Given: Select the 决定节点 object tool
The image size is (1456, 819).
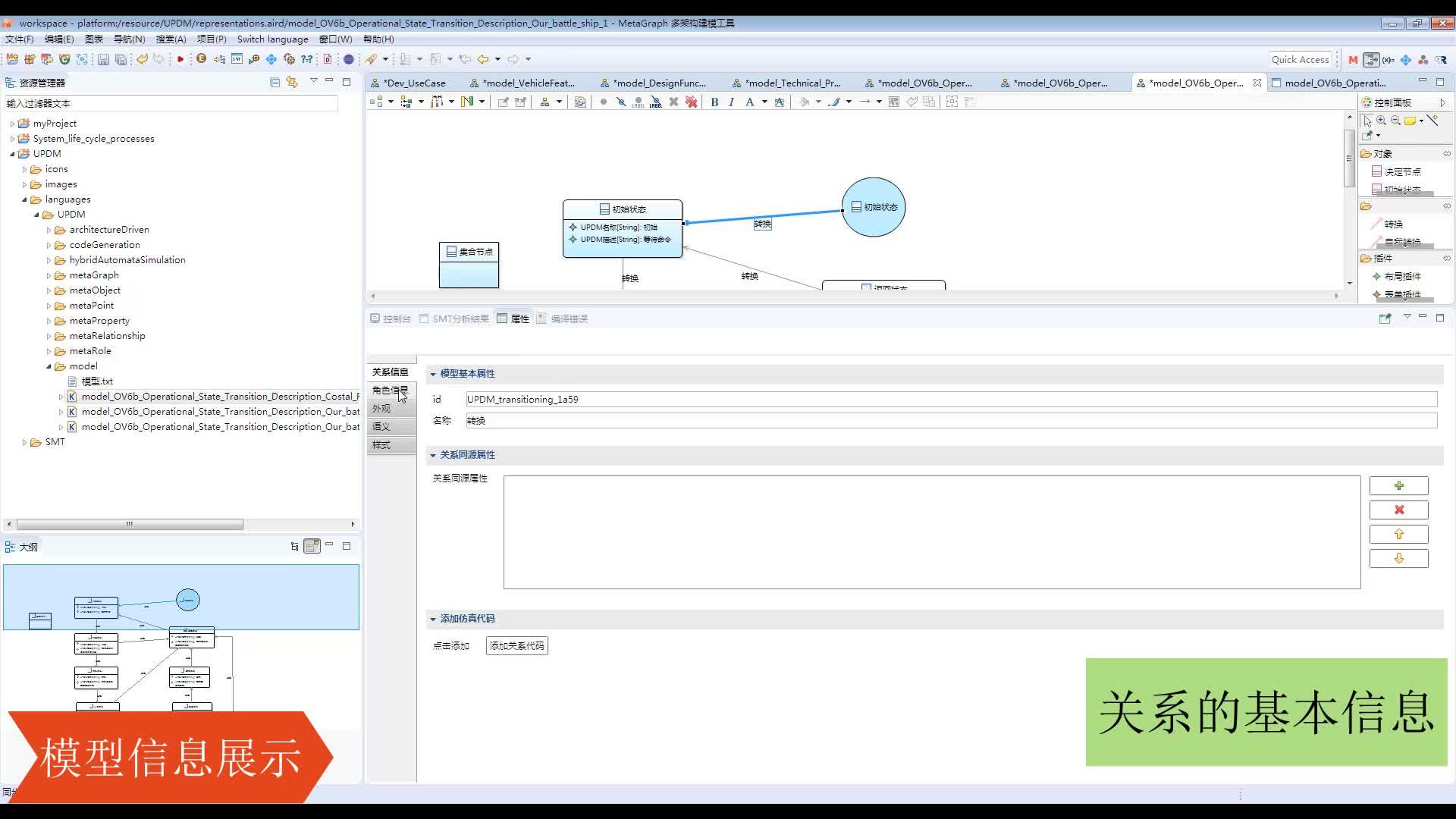Looking at the screenshot, I should point(1401,171).
